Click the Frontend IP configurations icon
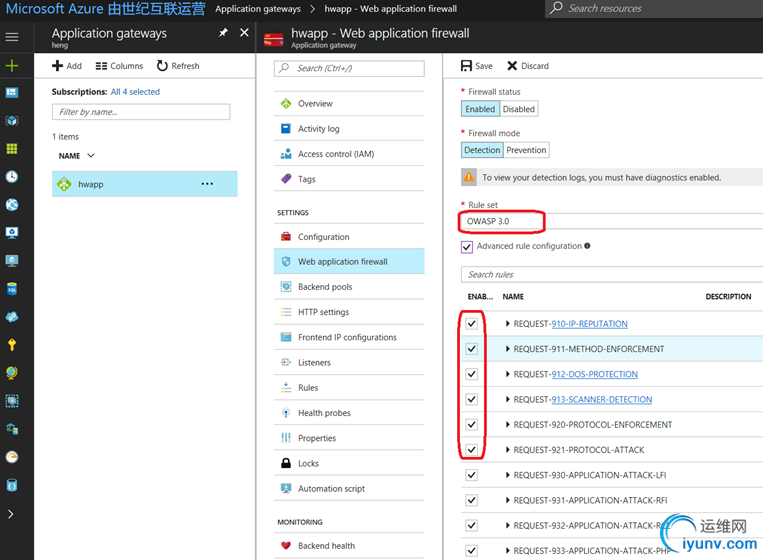The height and width of the screenshot is (560, 763). click(286, 337)
